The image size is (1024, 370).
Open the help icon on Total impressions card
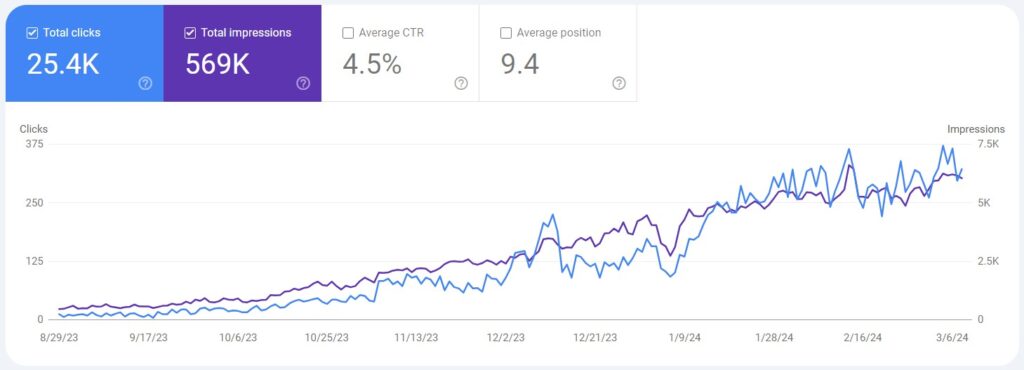(303, 83)
